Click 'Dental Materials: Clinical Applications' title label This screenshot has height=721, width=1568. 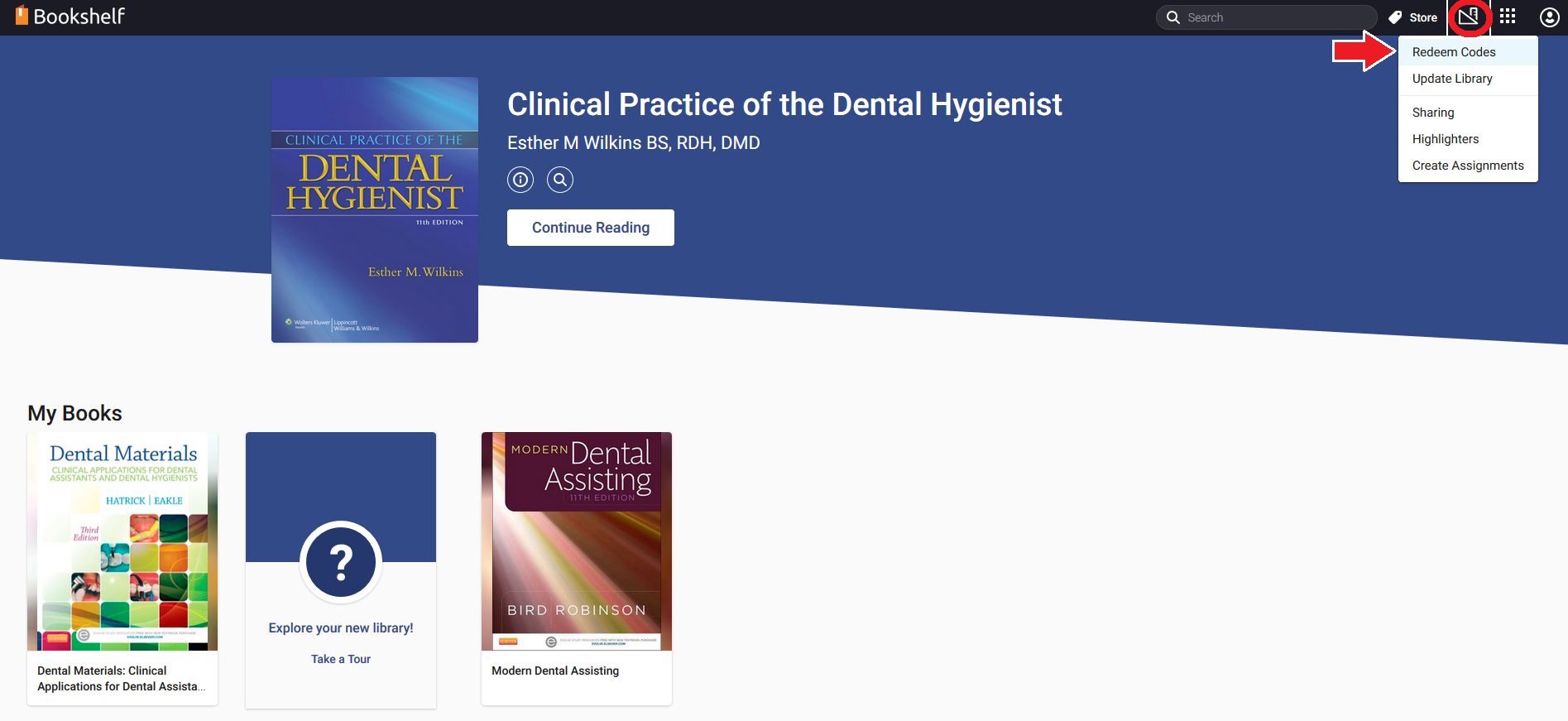click(x=122, y=679)
